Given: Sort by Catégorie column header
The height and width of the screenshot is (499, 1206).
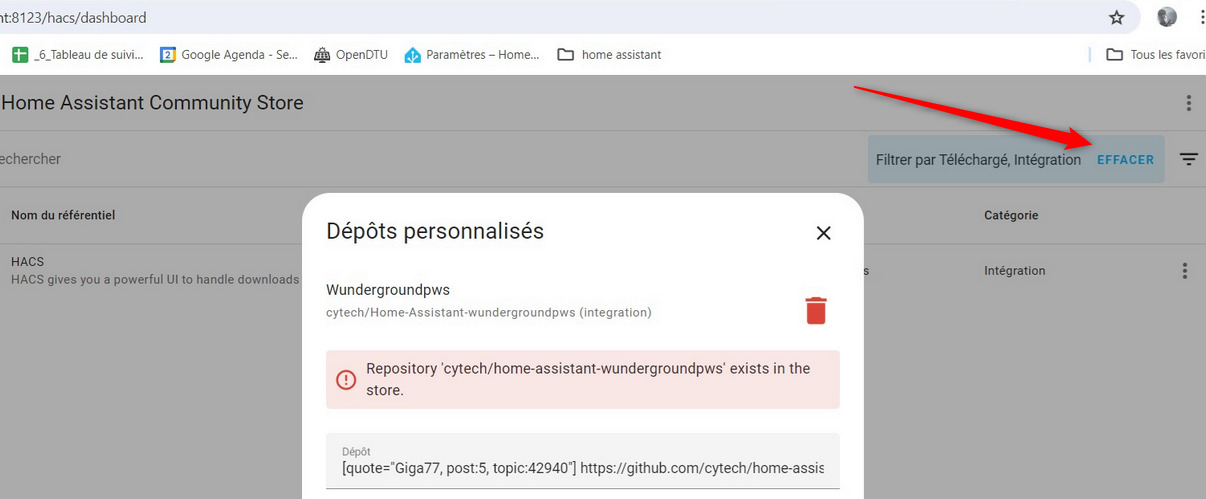Looking at the screenshot, I should [1011, 215].
